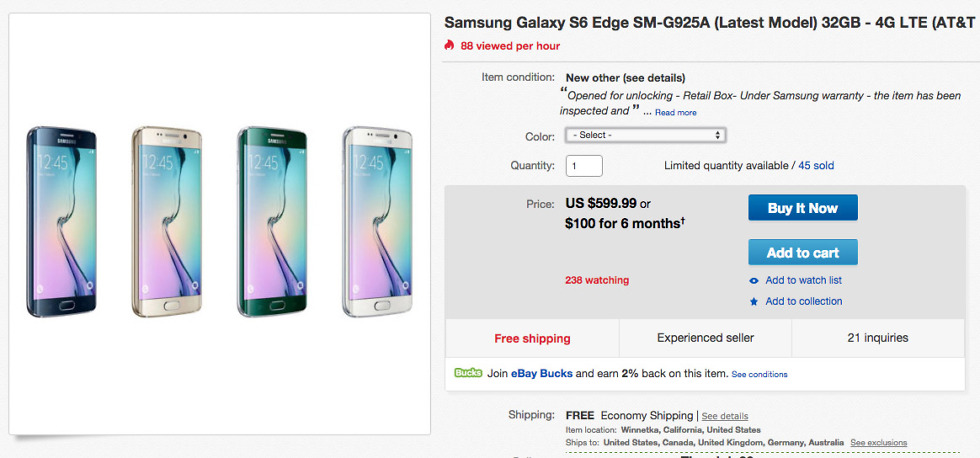The height and width of the screenshot is (458, 980).
Task: Open the eBay Bucks link
Action: click(543, 373)
